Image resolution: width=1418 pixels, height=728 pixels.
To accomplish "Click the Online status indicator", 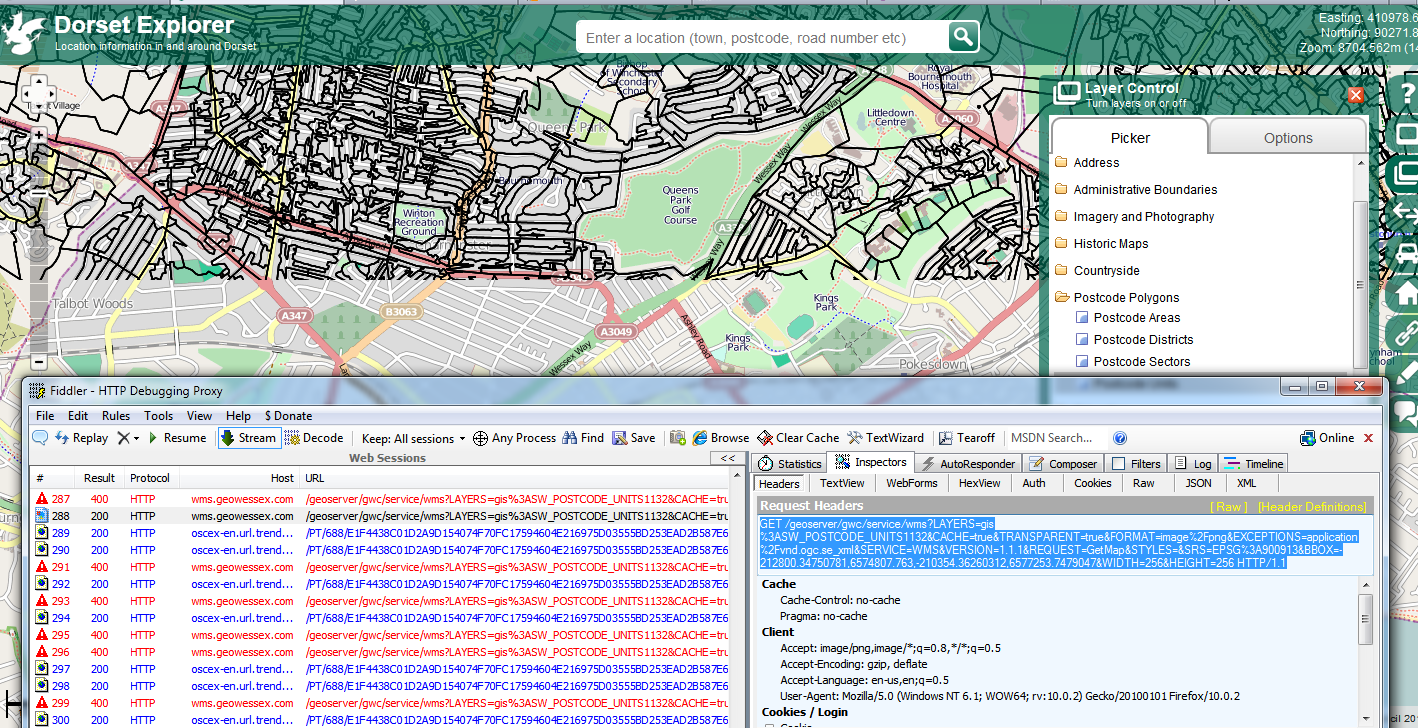I will [x=1327, y=438].
